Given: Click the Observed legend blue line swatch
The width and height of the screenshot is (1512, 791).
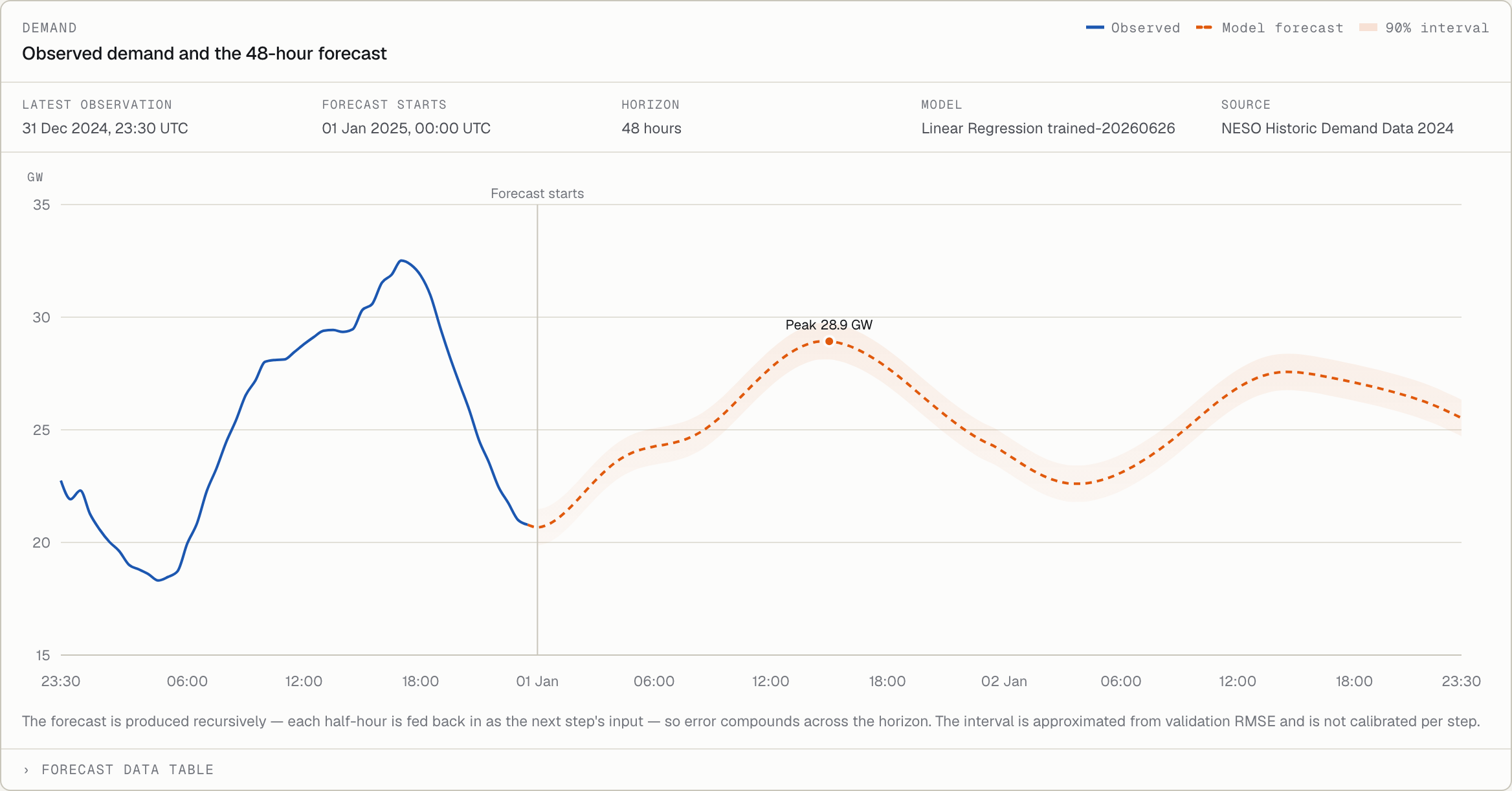Looking at the screenshot, I should pyautogui.click(x=1095, y=28).
